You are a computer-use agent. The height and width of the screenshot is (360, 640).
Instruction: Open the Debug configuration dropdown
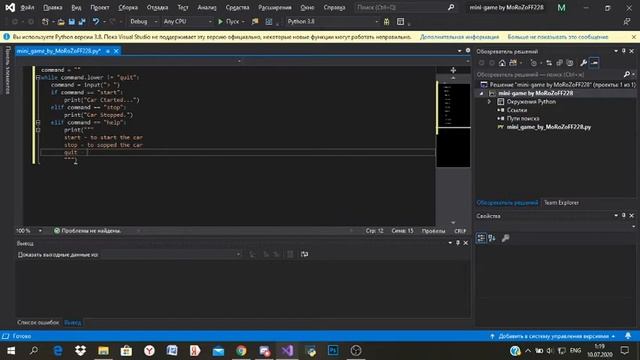[144, 21]
